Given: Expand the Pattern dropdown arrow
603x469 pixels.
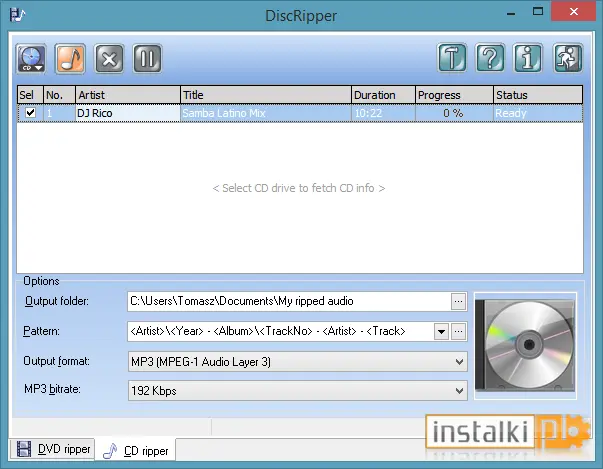Looking at the screenshot, I should [x=441, y=331].
